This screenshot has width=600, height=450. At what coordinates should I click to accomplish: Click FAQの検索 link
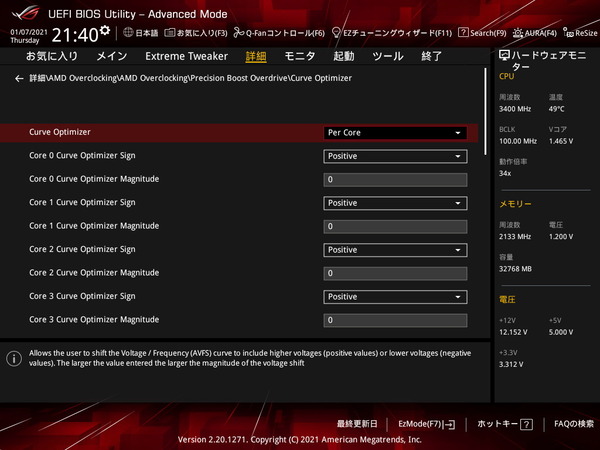tap(574, 424)
